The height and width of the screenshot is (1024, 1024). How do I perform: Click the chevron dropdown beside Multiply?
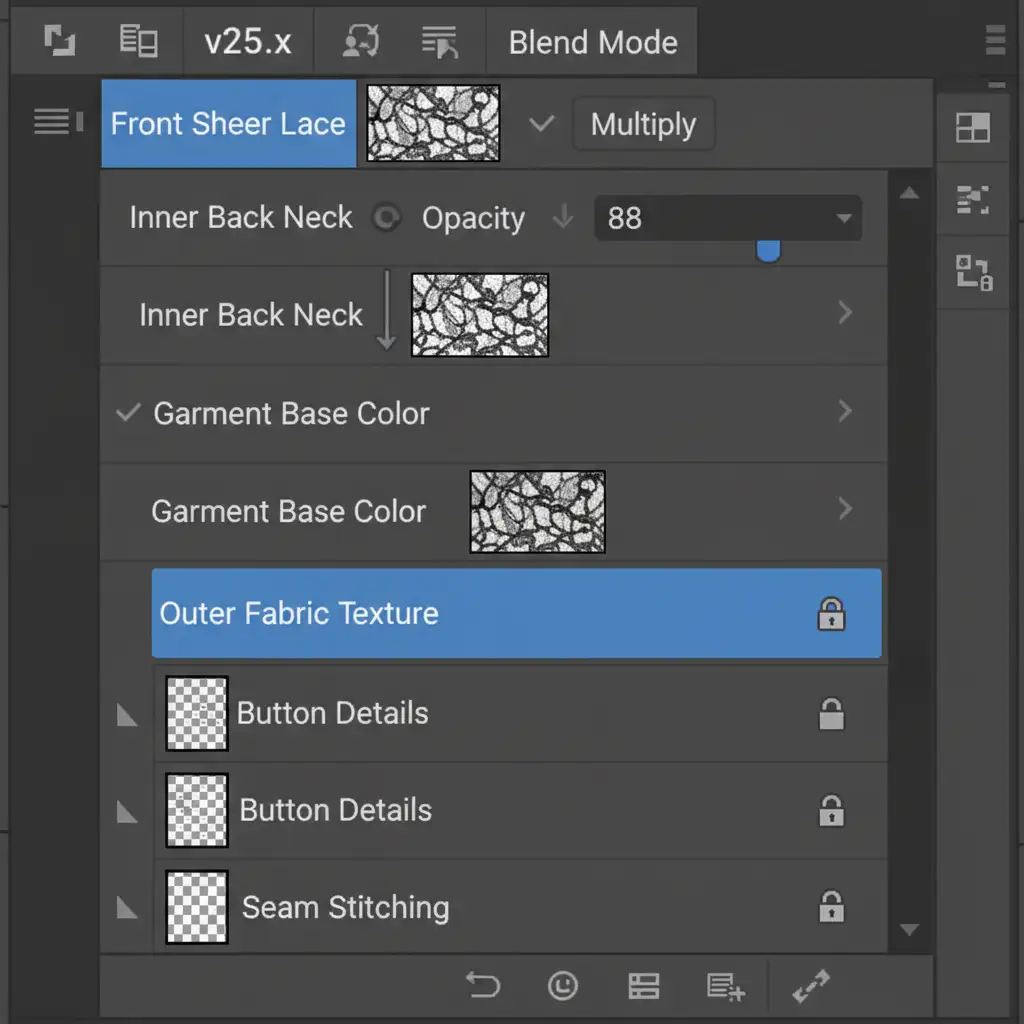pyautogui.click(x=541, y=125)
